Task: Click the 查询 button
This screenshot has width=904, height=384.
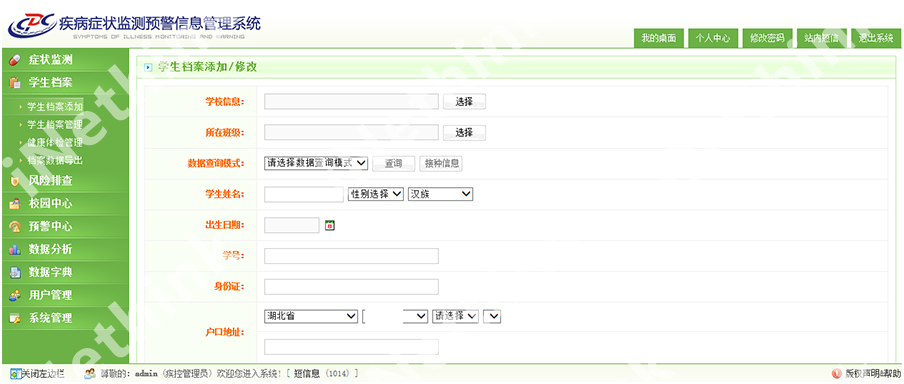Action: [394, 164]
